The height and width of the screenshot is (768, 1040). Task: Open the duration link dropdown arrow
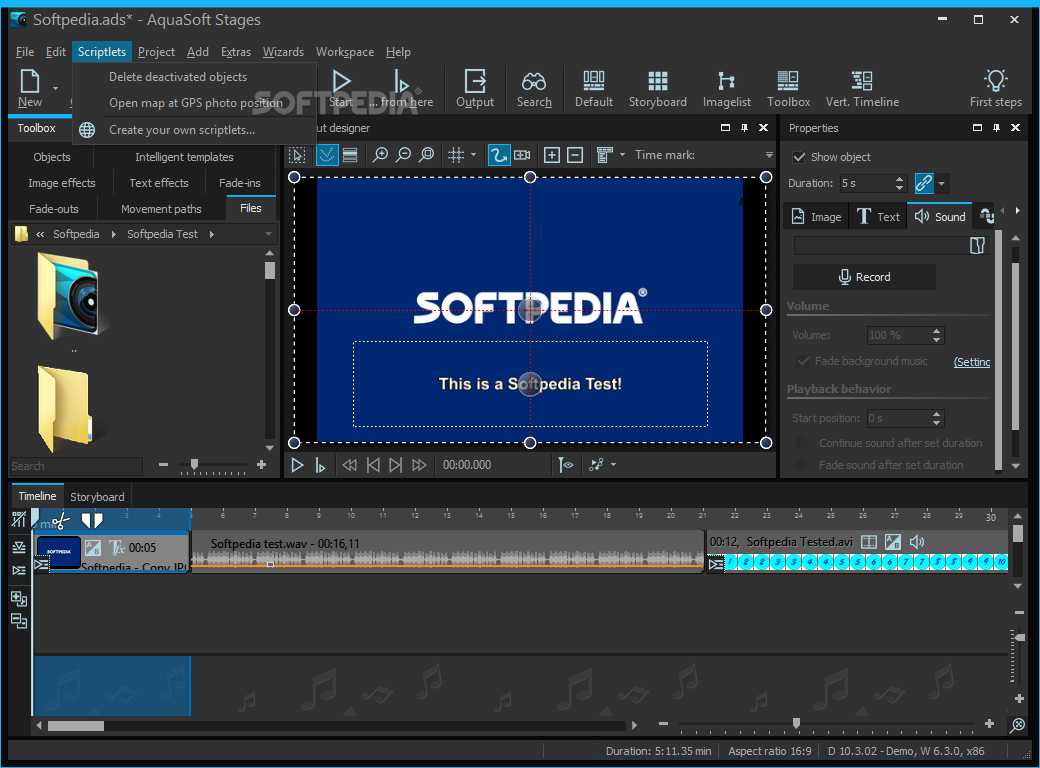coord(941,183)
